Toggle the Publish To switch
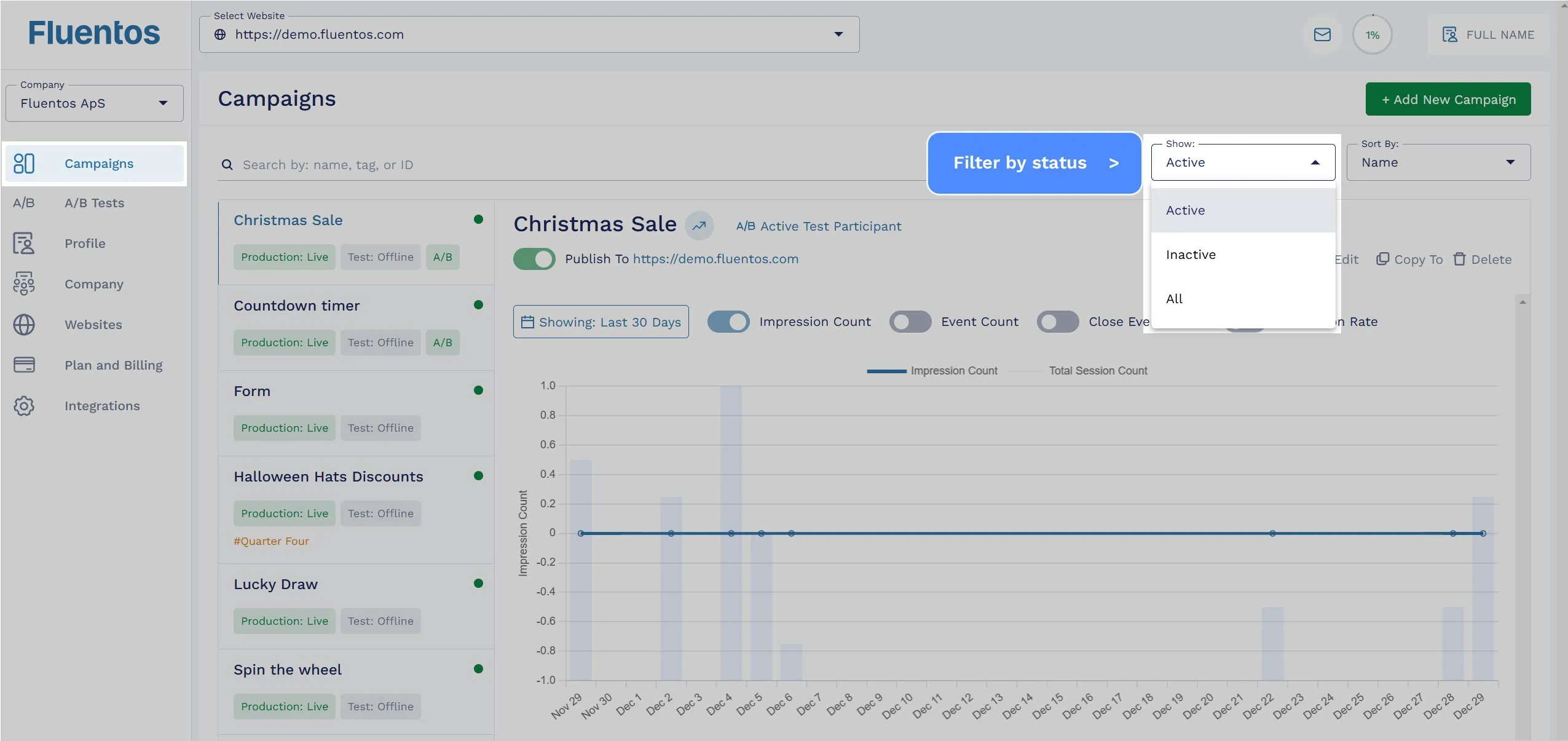Image resolution: width=1568 pixels, height=741 pixels. tap(534, 259)
